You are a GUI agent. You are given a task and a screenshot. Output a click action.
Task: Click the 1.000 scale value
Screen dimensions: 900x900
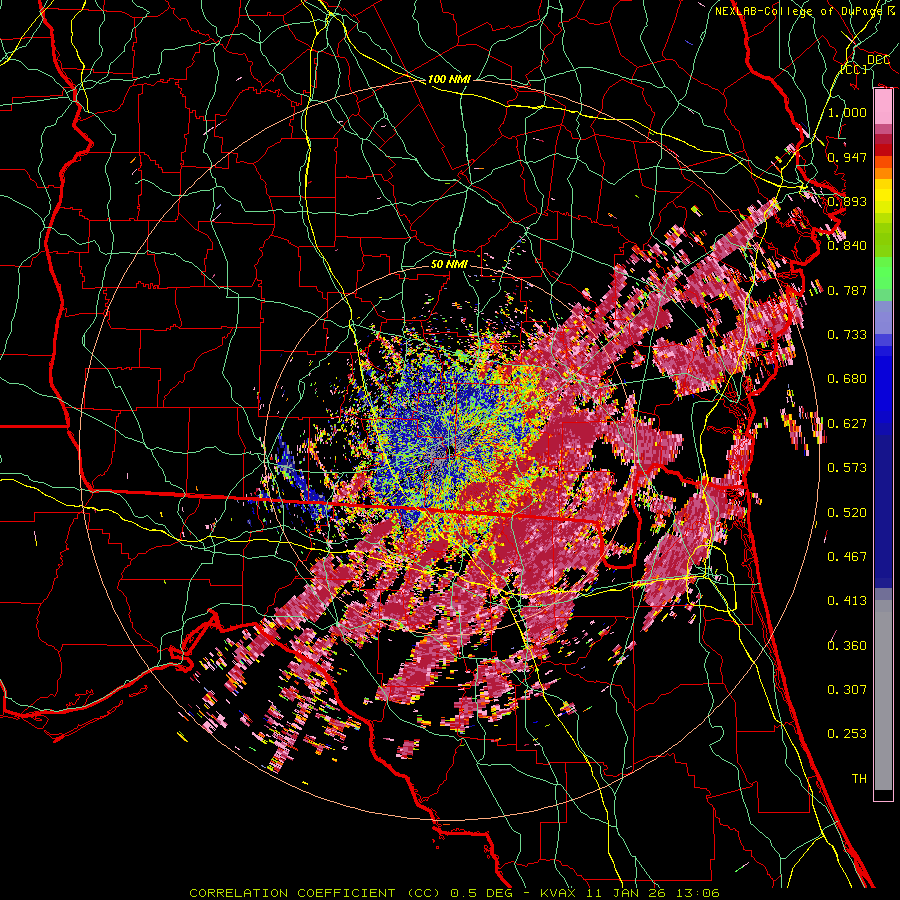pos(847,112)
